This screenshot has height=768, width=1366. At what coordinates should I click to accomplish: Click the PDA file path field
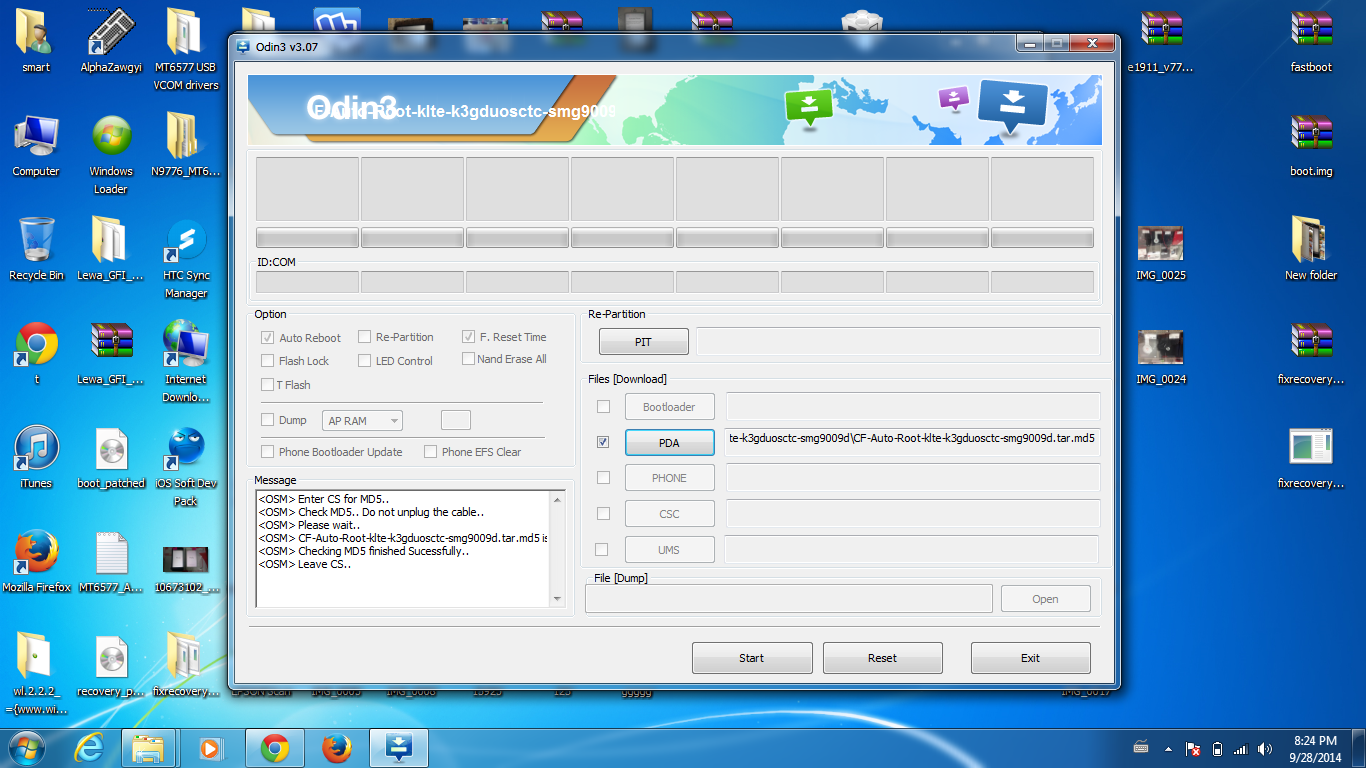pos(912,442)
